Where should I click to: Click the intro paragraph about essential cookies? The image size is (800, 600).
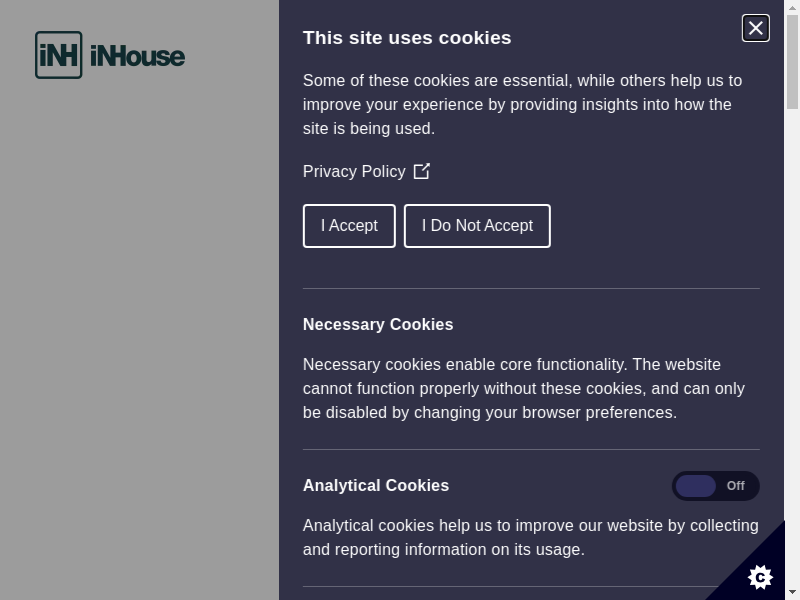coord(522,104)
